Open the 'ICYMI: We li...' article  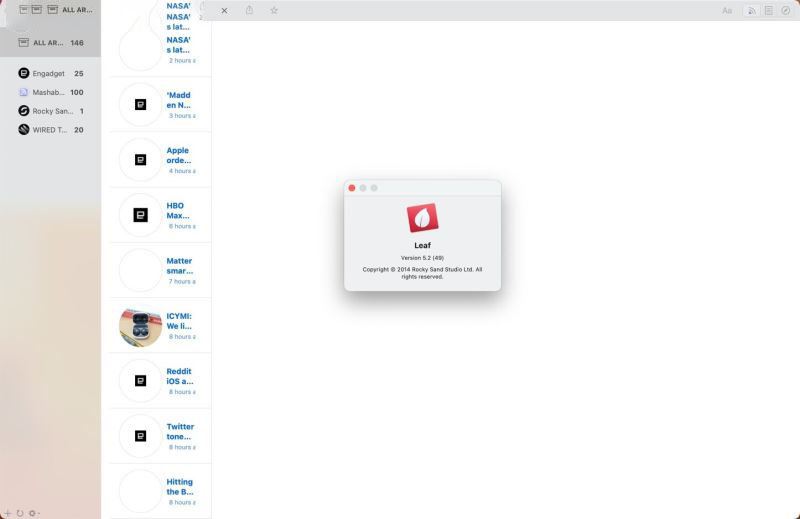coord(160,326)
